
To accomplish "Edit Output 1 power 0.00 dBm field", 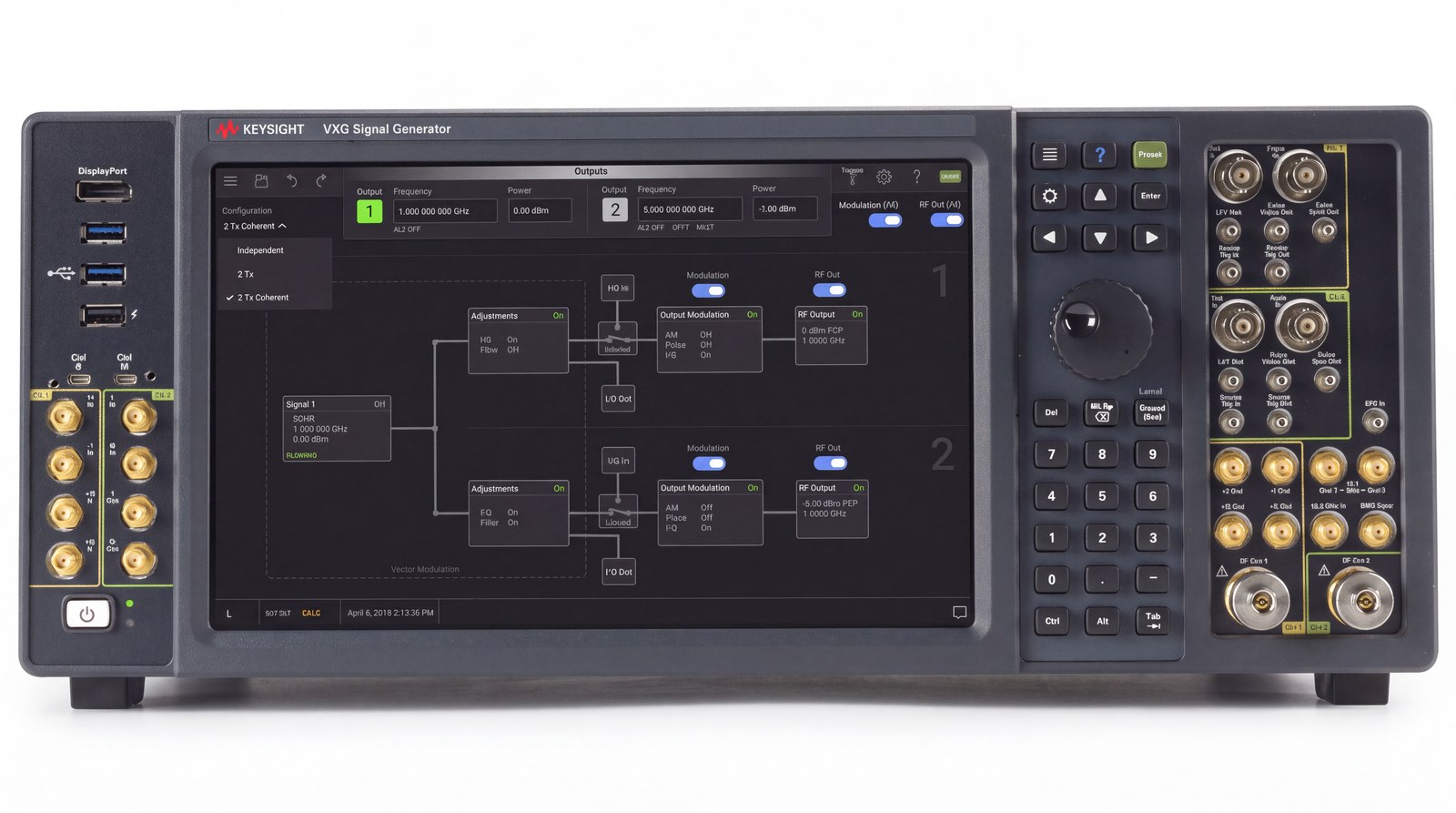I will pyautogui.click(x=540, y=210).
